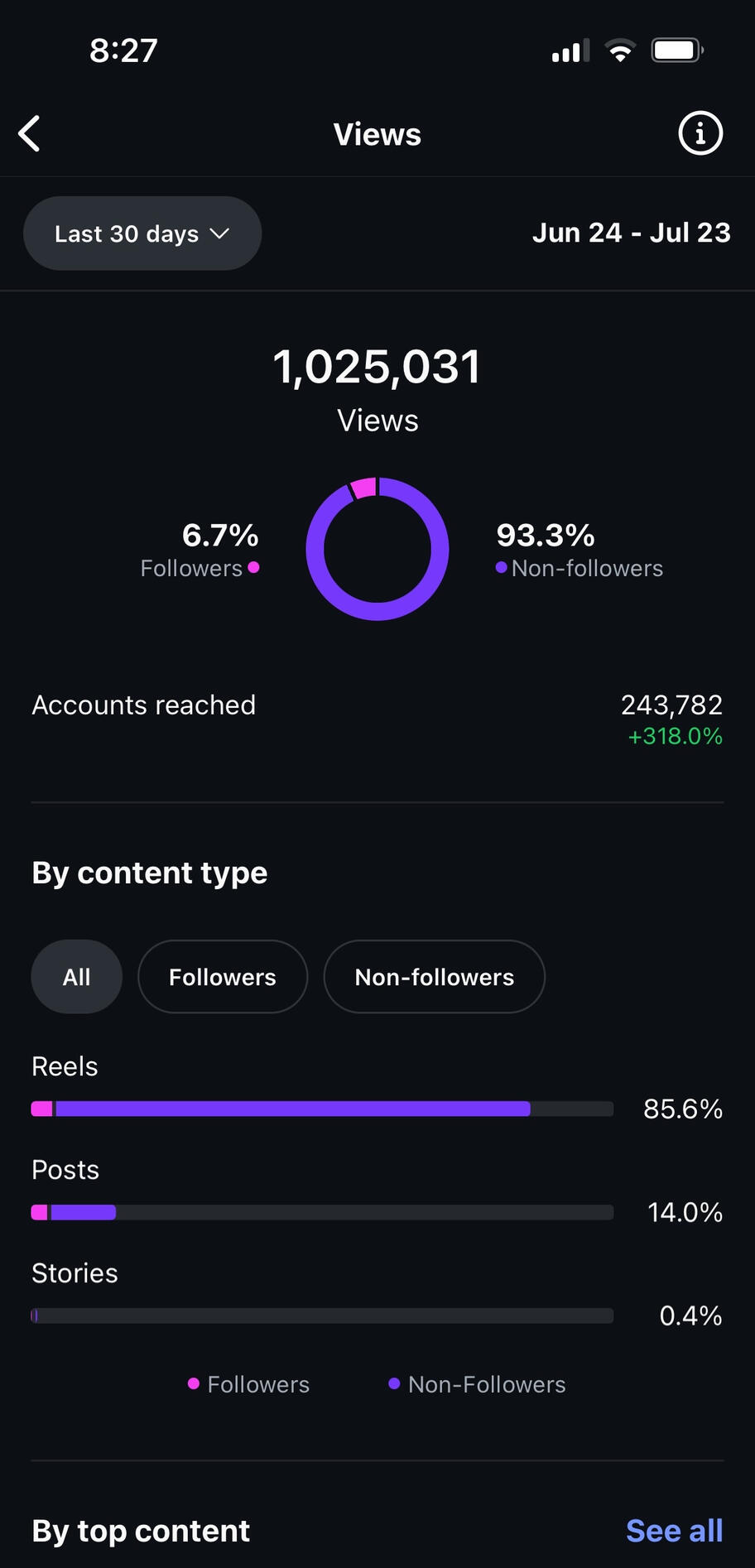Tap the Wi-Fi status icon
This screenshot has height=1568, width=755.
tap(620, 51)
